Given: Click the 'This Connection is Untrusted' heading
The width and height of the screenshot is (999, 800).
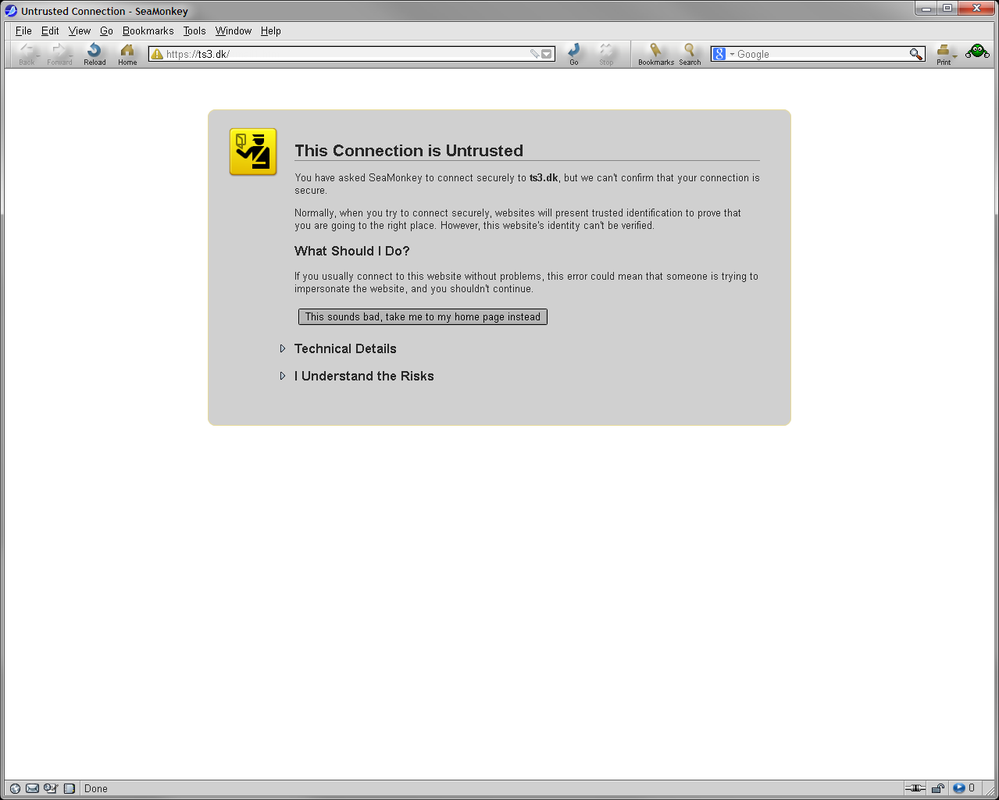Looking at the screenshot, I should point(408,150).
